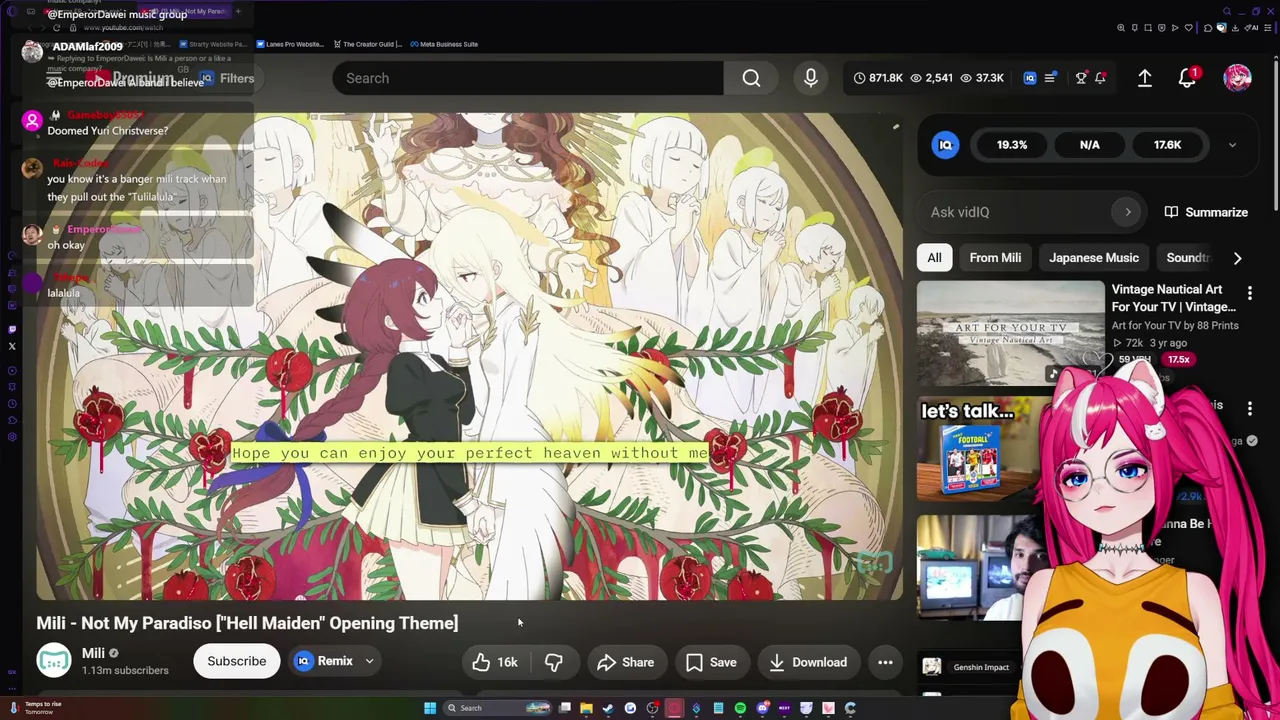Click the Windows taskbar search box
1280x720 pixels.
coord(498,708)
